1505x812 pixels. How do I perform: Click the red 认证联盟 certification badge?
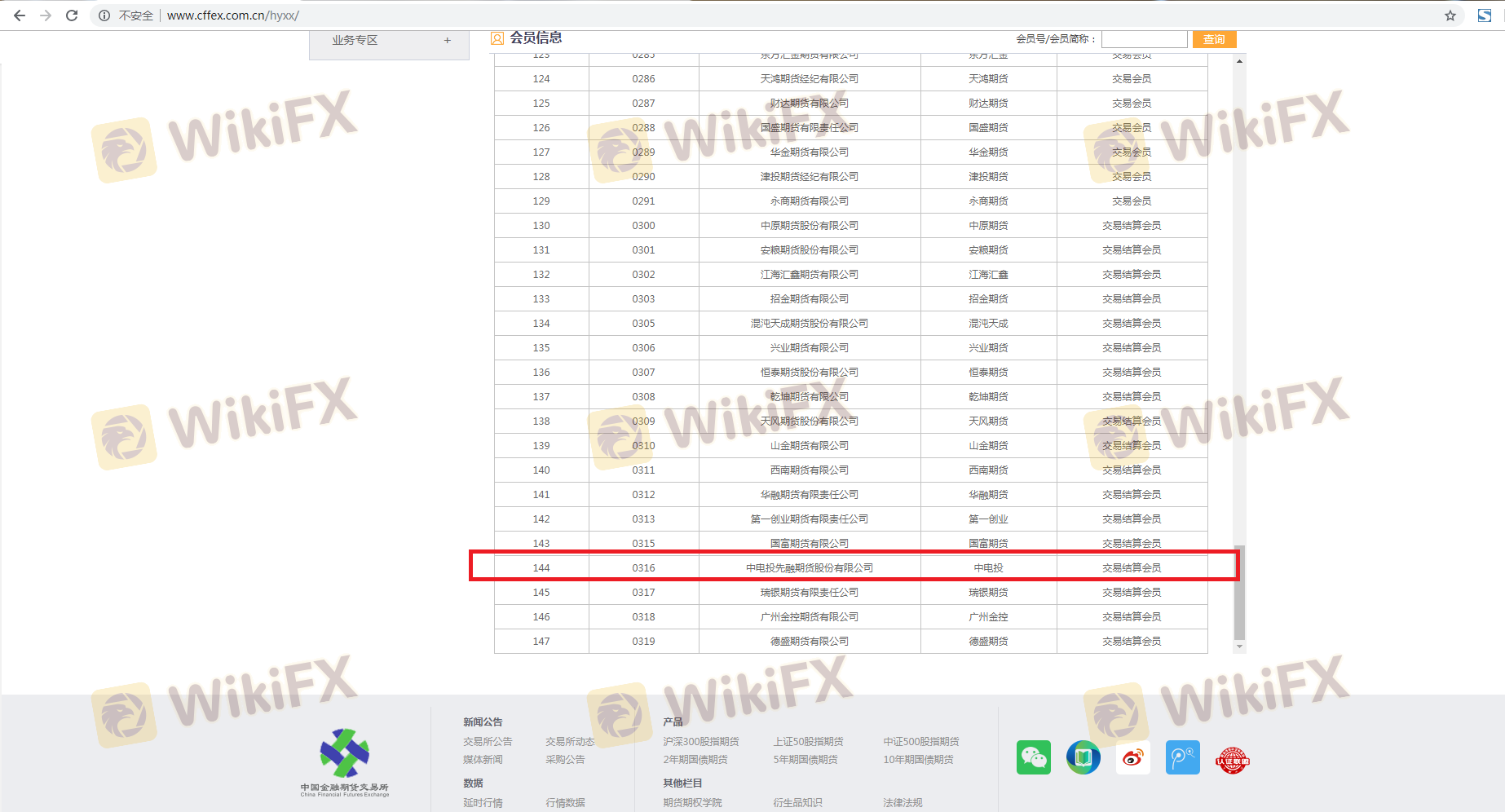(x=1232, y=760)
